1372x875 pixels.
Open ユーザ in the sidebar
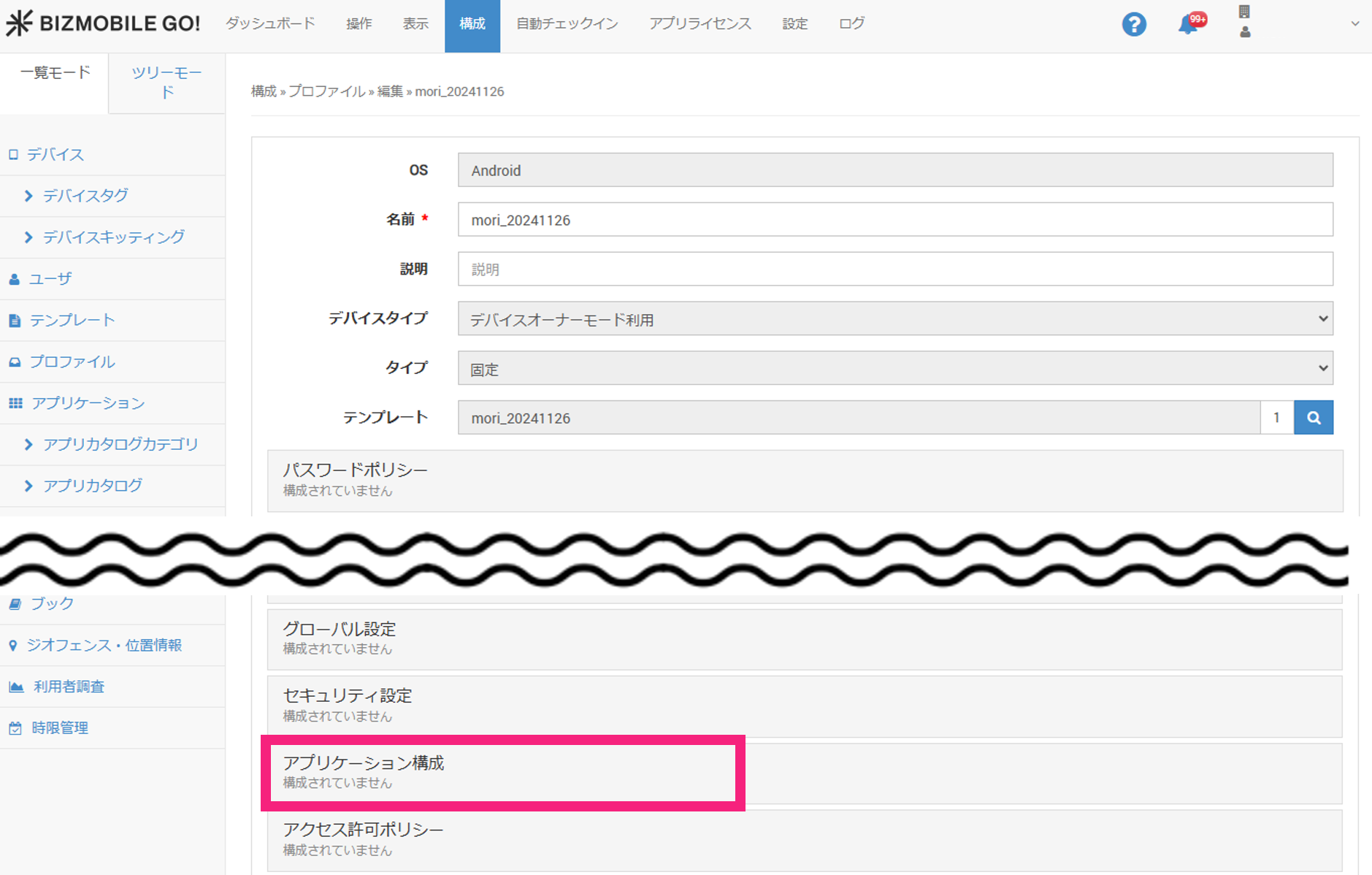(50, 279)
